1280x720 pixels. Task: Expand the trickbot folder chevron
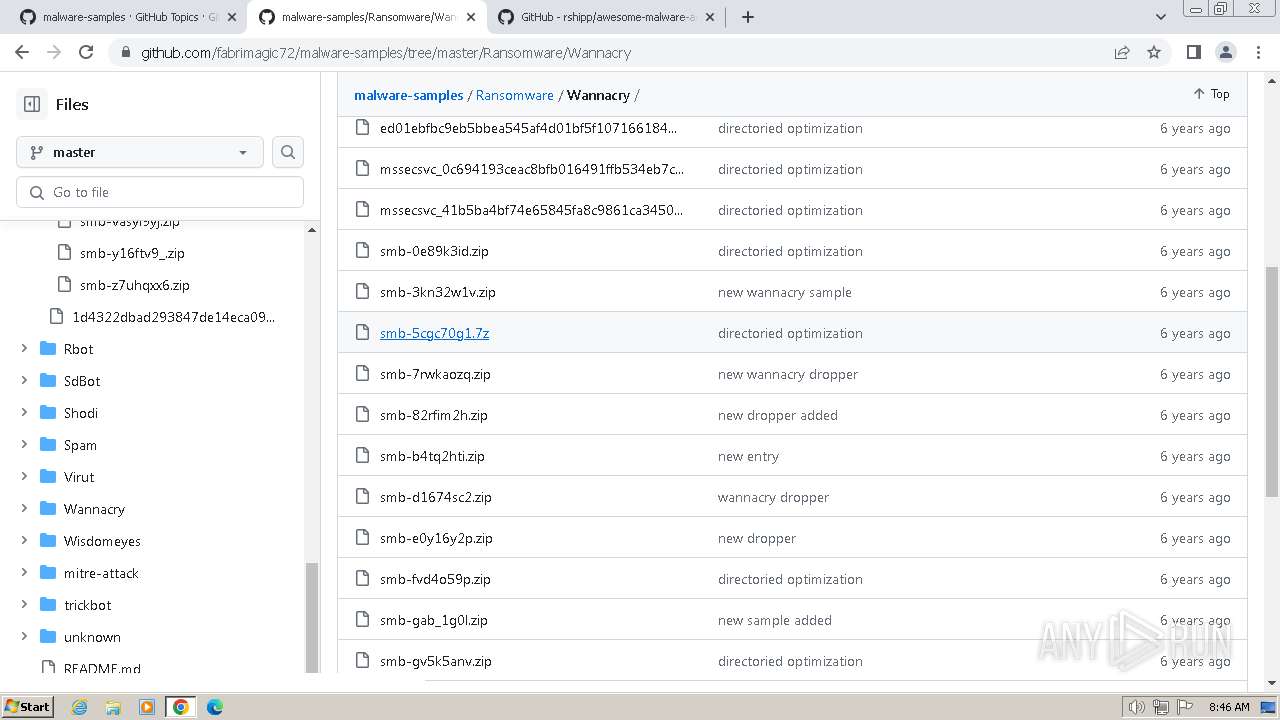[24, 605]
